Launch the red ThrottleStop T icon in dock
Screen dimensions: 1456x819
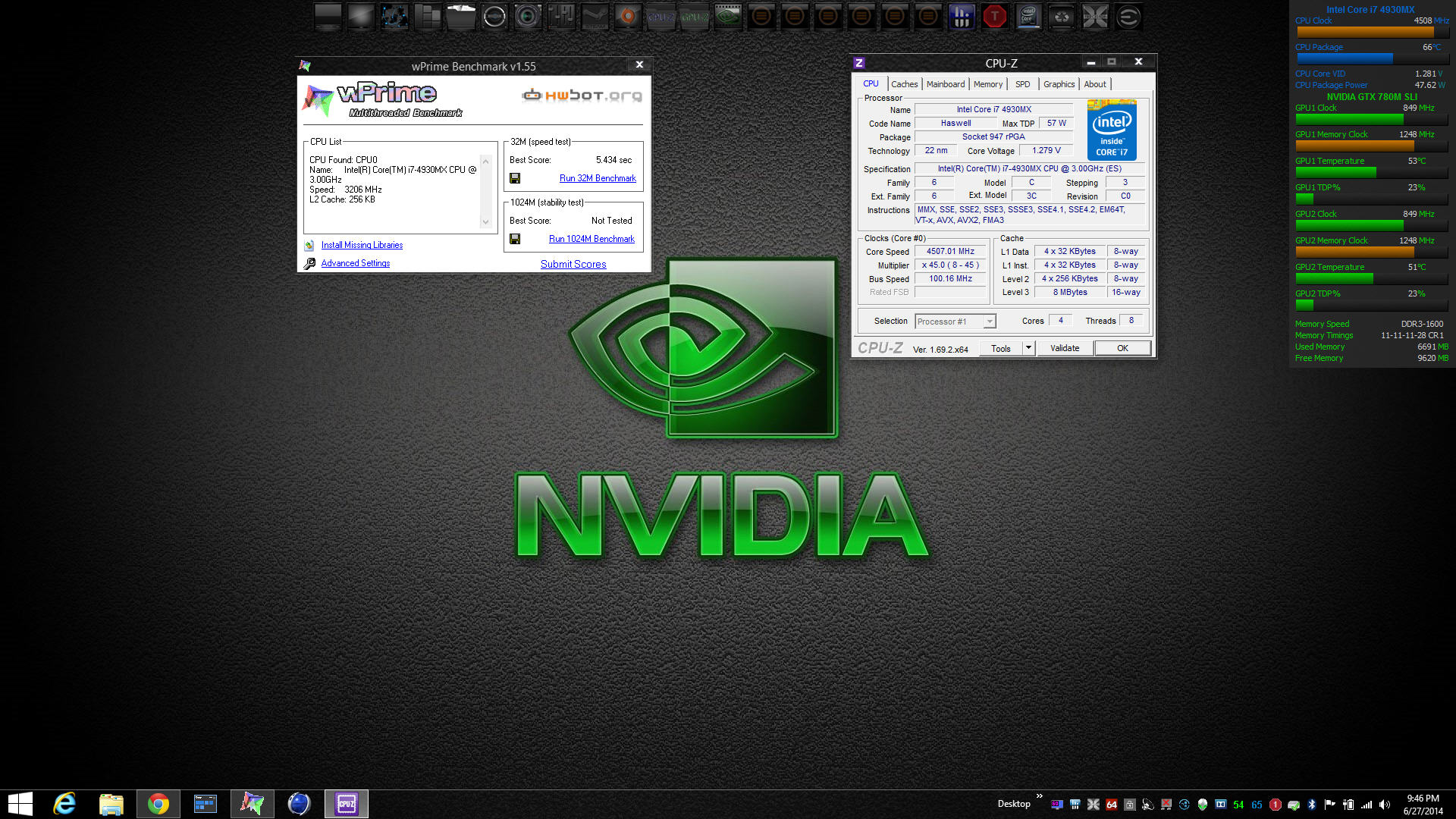(x=995, y=17)
